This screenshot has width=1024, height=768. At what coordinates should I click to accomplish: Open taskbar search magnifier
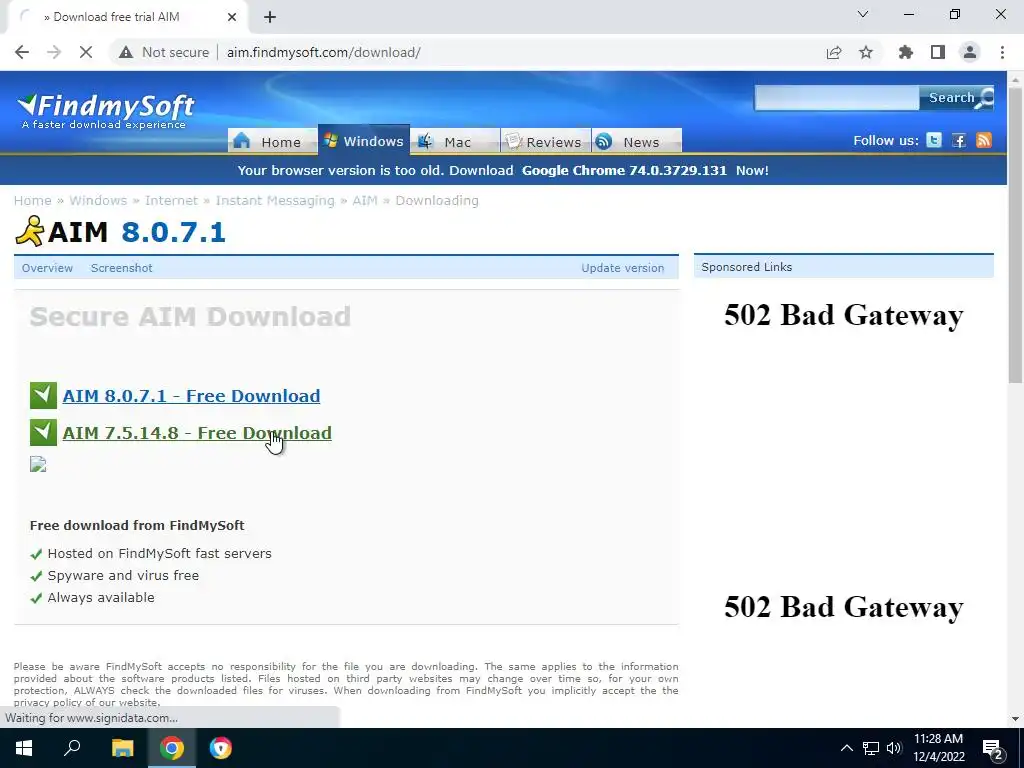pyautogui.click(x=72, y=748)
